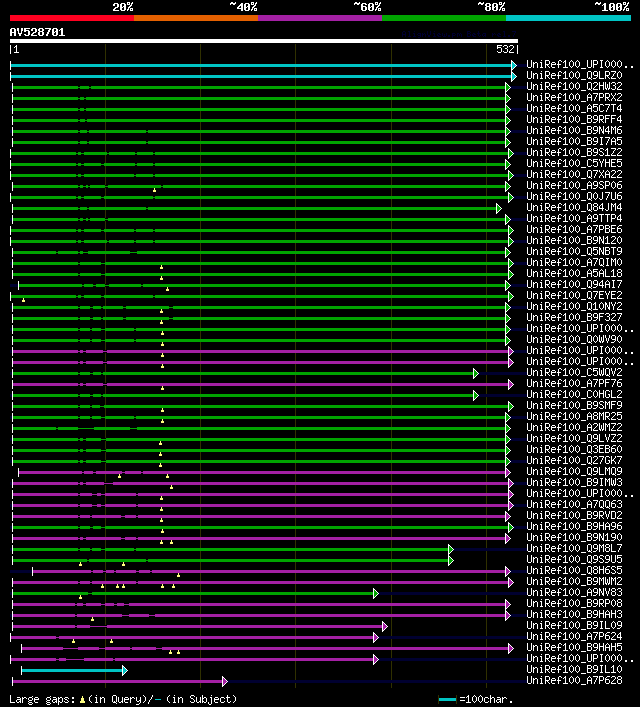This screenshot has height=707, width=640.
Task: Click the cyan =100char. scale legend
Action: click(476, 699)
